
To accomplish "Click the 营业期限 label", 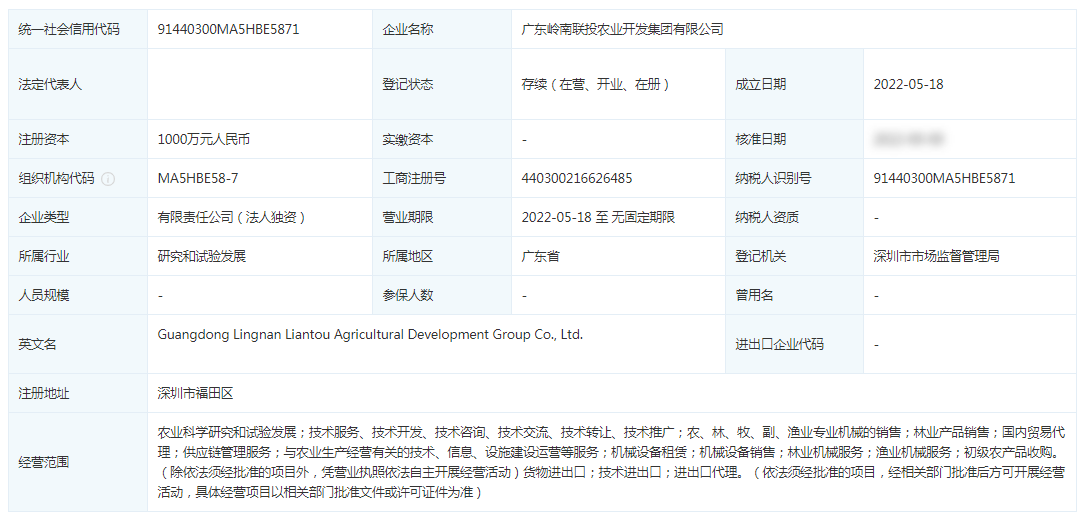I will 408,217.
